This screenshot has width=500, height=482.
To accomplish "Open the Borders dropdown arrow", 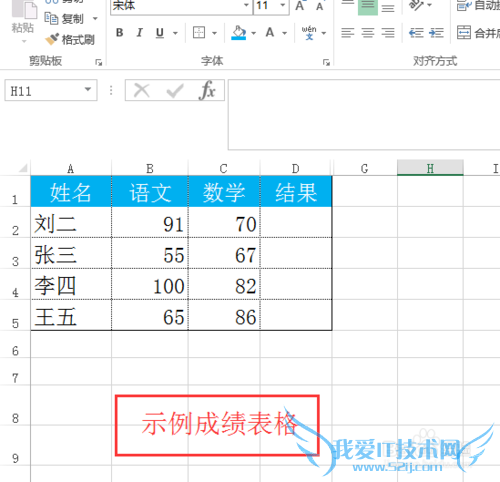I will 214,33.
